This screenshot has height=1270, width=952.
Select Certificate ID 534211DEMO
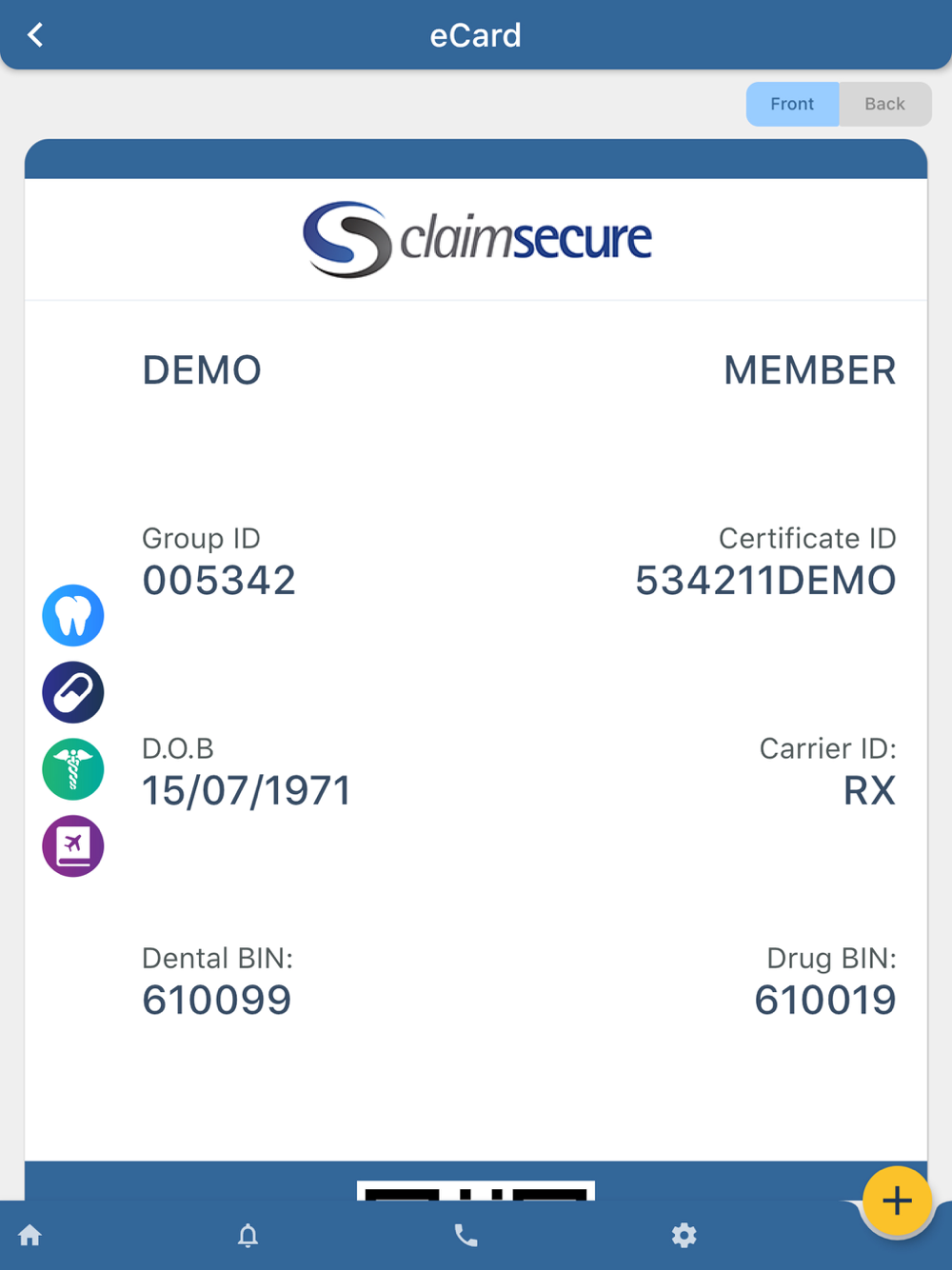(x=765, y=581)
